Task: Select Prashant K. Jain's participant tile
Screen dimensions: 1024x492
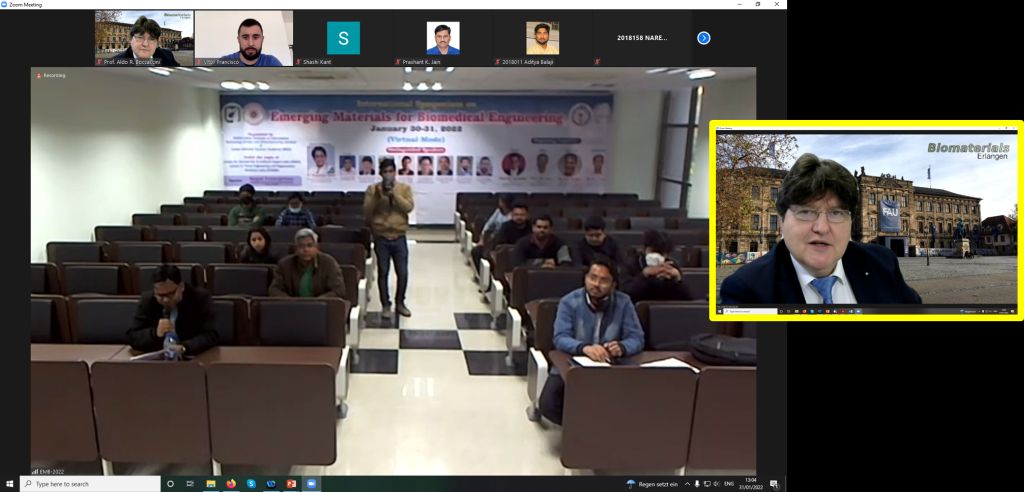Action: click(x=443, y=38)
